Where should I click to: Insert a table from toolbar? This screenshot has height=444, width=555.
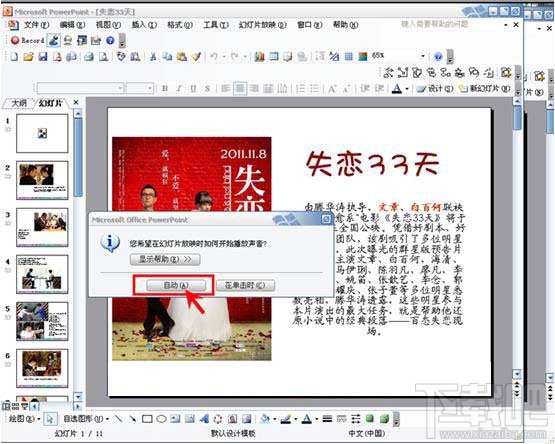pos(274,56)
